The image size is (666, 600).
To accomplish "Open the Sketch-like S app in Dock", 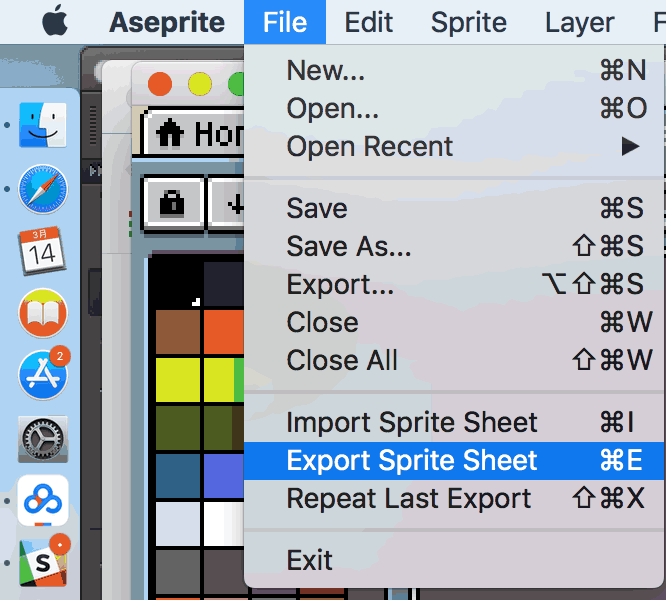I will tap(43, 563).
